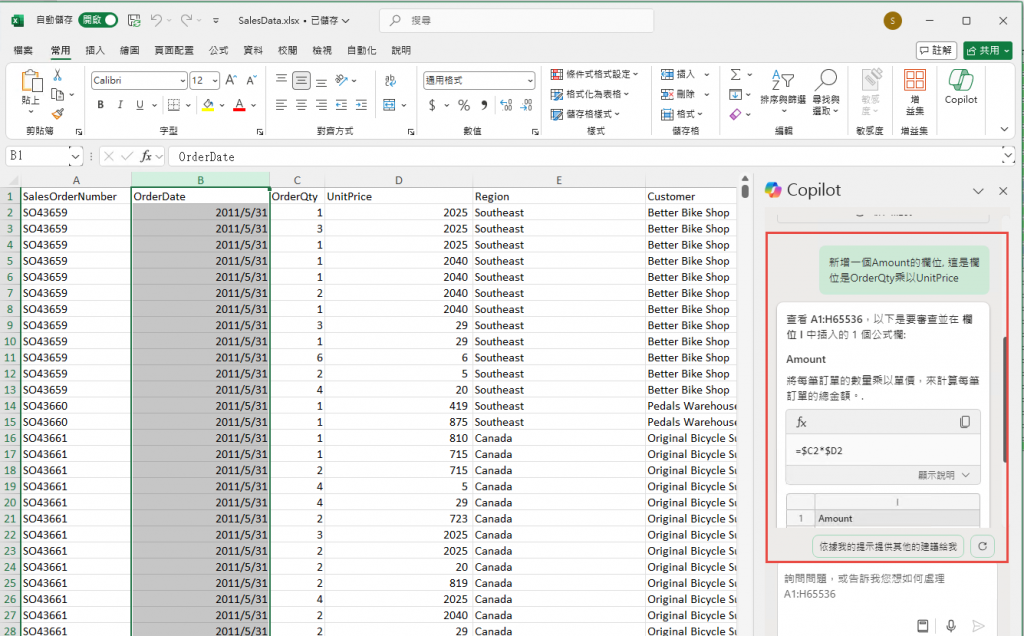Click the Copilot refresh suggestions icon
This screenshot has width=1024, height=636.
point(982,547)
